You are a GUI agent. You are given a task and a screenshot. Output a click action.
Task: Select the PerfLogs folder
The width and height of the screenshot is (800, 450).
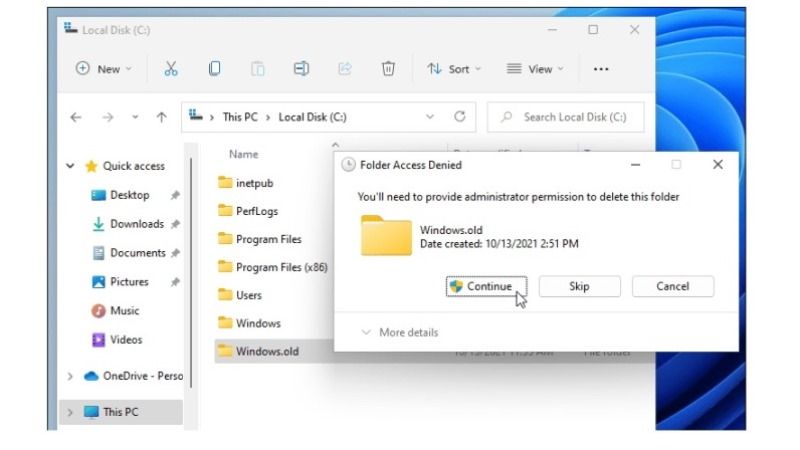click(248, 211)
